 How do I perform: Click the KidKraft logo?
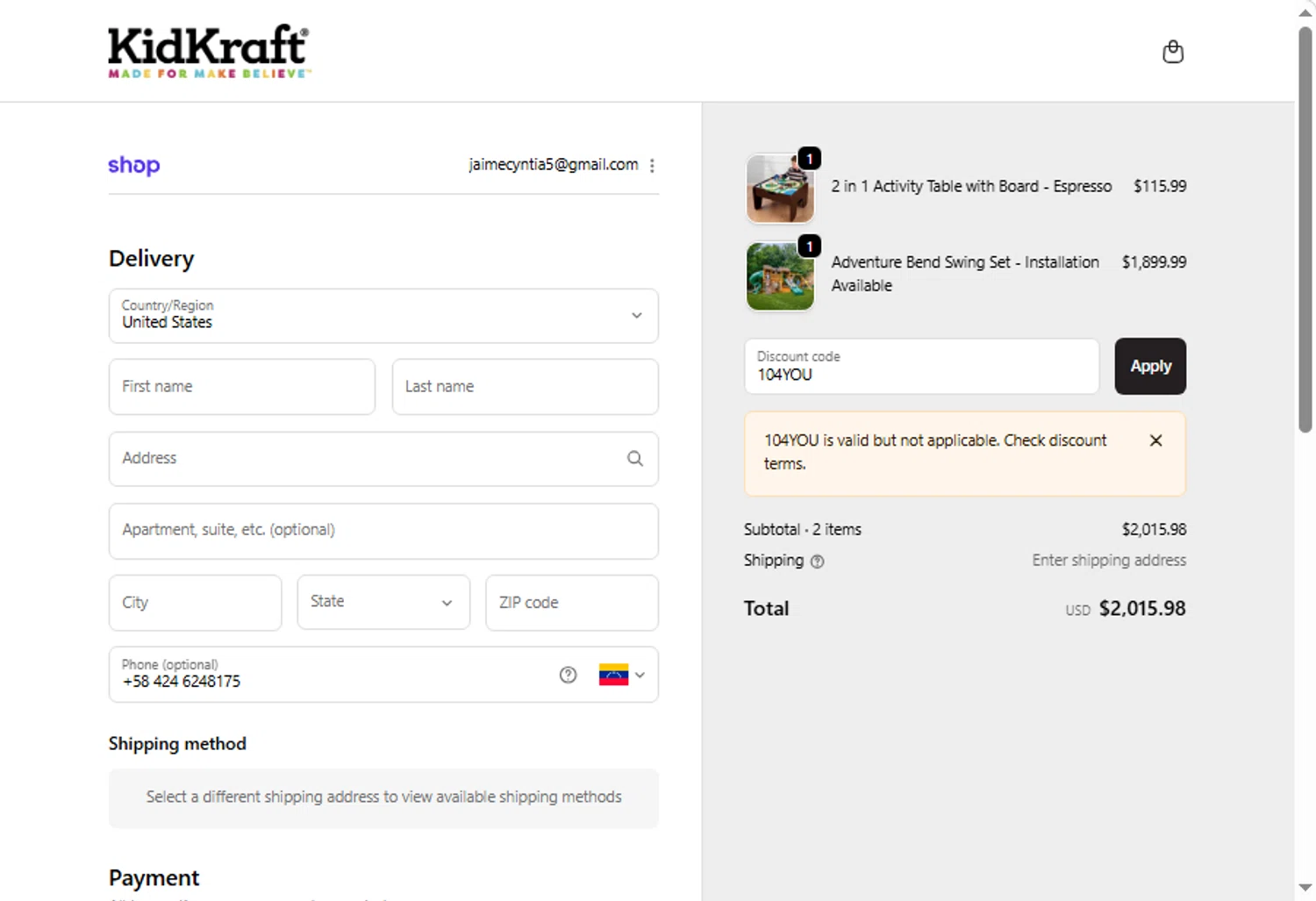(209, 51)
